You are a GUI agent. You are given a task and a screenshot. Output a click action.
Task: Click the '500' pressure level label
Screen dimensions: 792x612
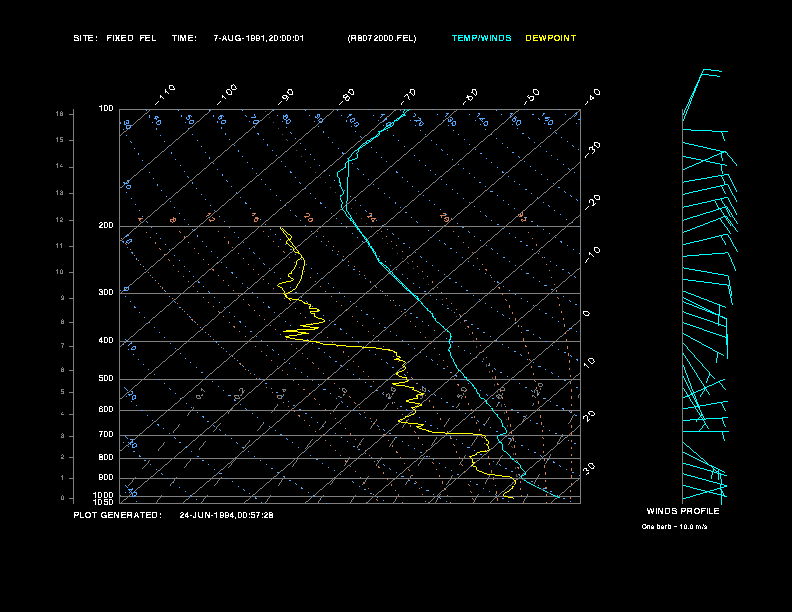pyautogui.click(x=106, y=379)
